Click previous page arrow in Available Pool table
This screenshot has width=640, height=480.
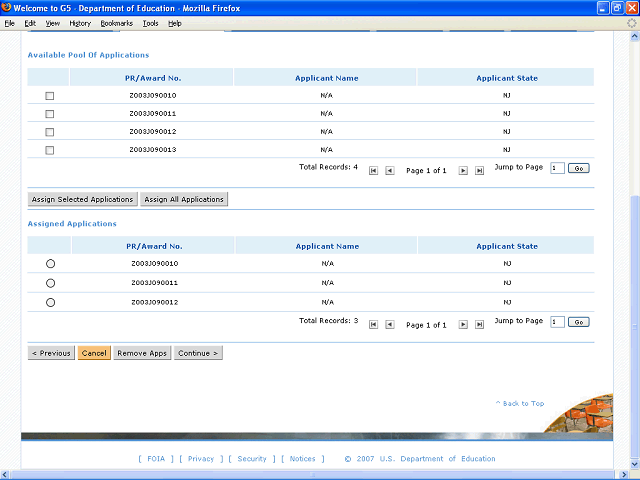[x=390, y=170]
